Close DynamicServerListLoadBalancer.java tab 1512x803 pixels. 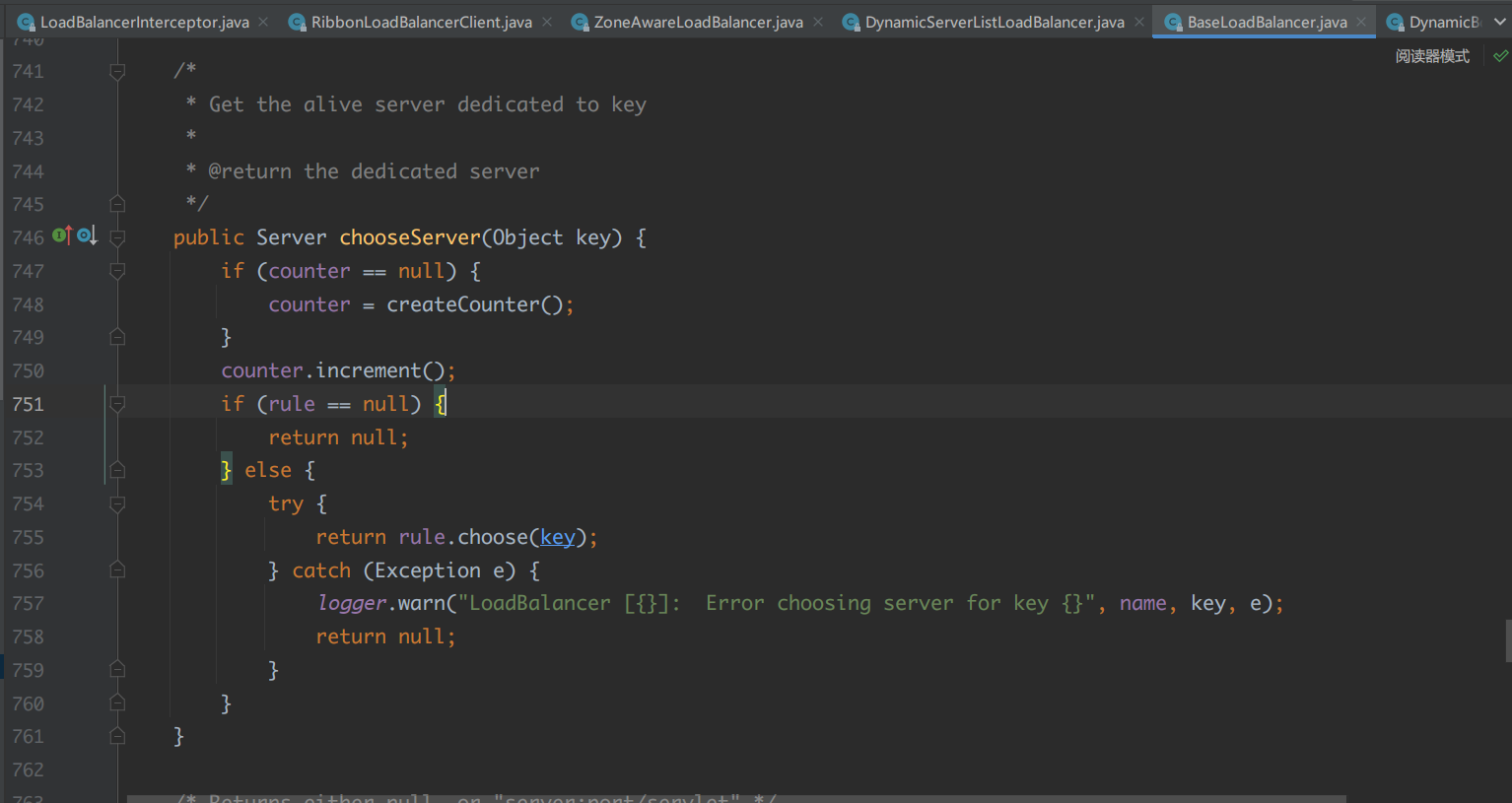(x=1139, y=22)
